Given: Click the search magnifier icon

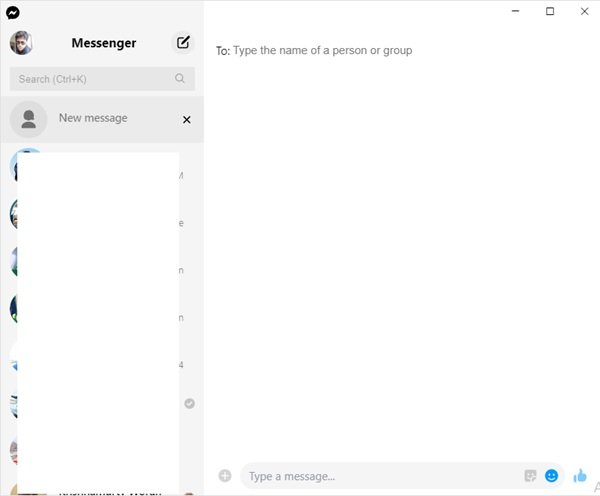Looking at the screenshot, I should [x=180, y=78].
